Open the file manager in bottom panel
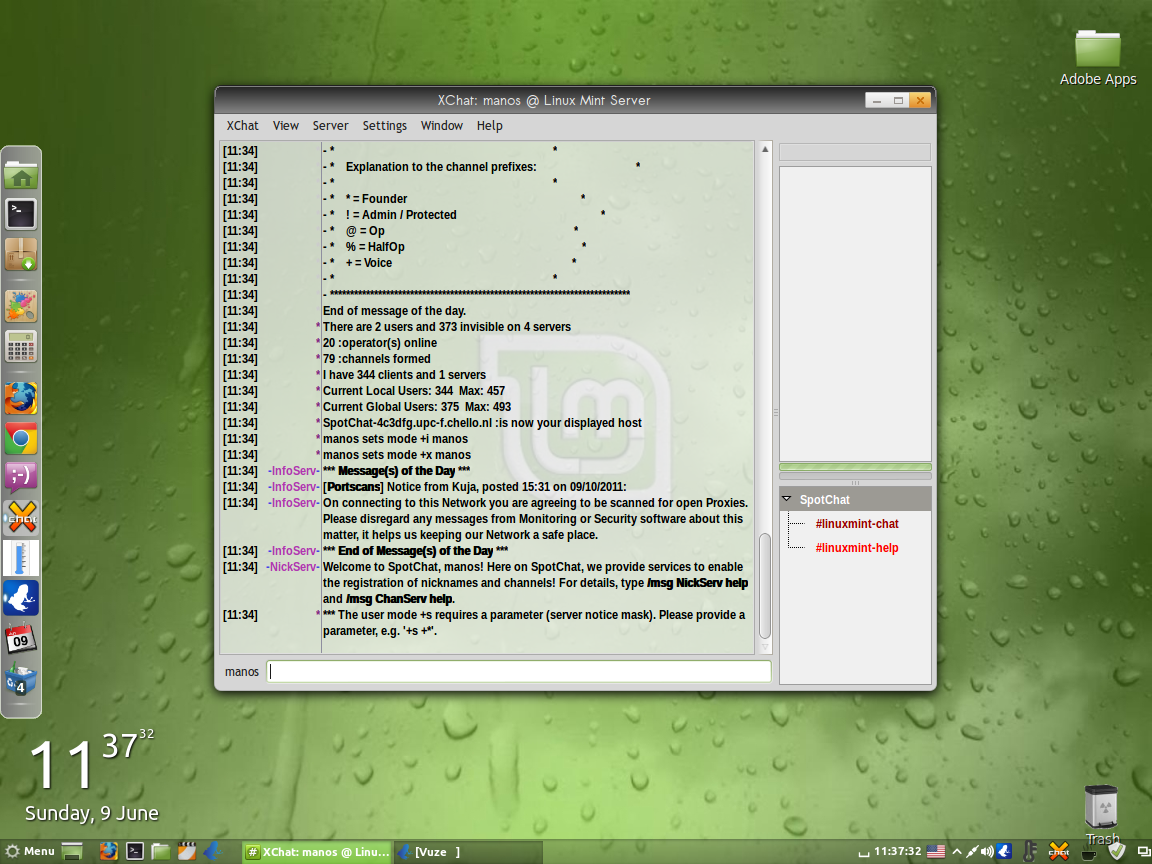1152x864 pixels. 160,852
